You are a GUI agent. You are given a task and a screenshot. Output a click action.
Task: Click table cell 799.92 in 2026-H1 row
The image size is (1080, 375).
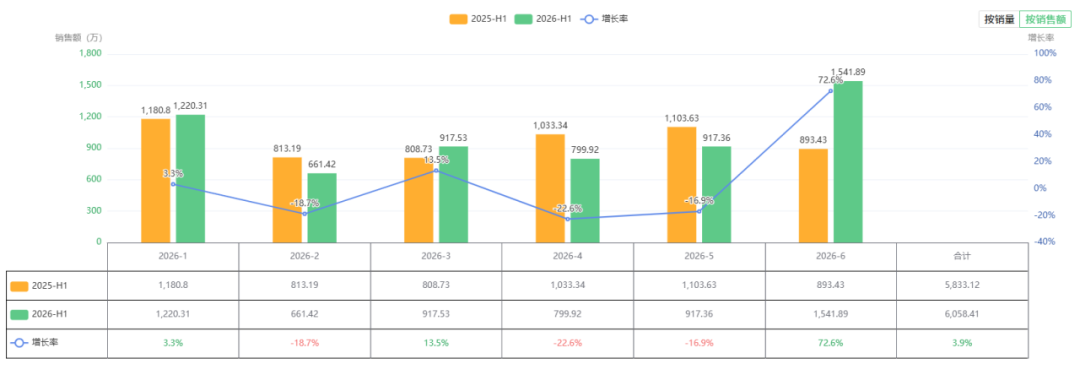point(568,314)
